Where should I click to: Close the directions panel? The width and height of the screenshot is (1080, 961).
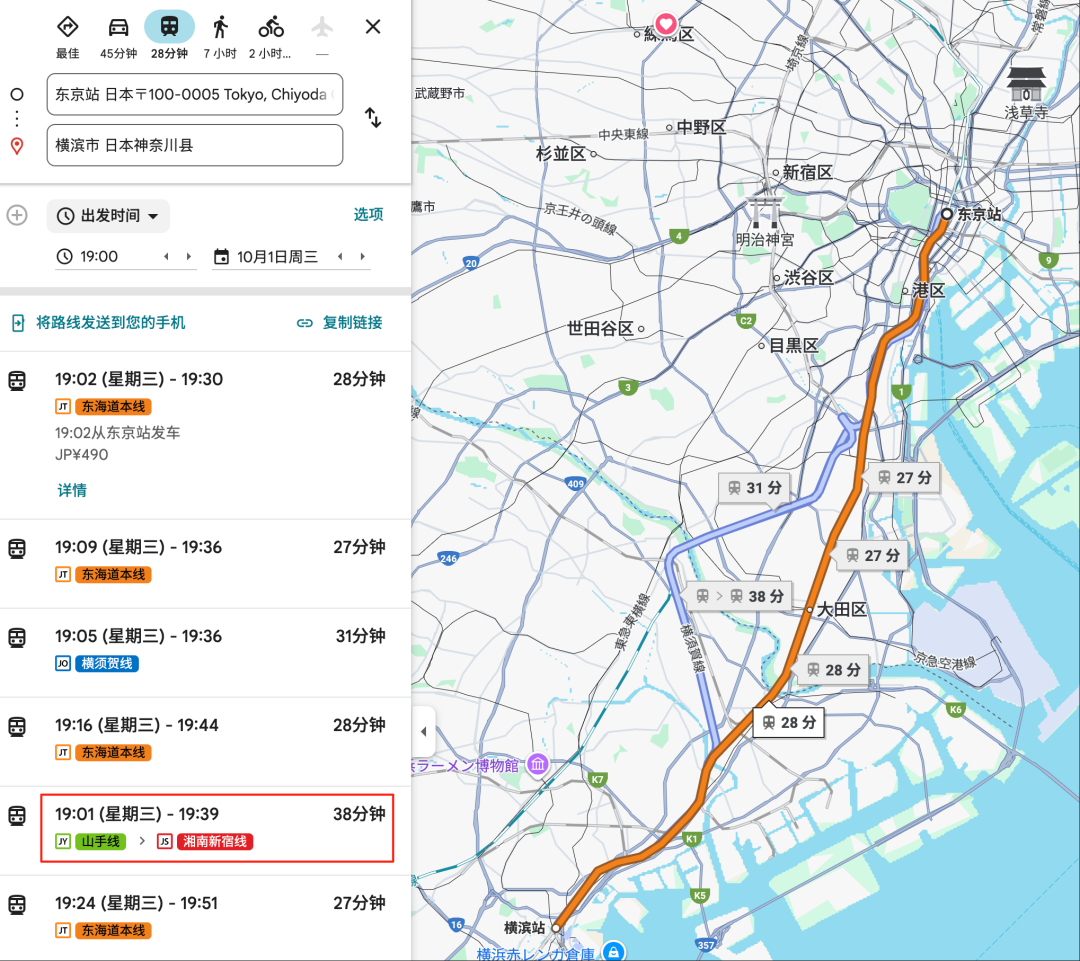coord(373,27)
